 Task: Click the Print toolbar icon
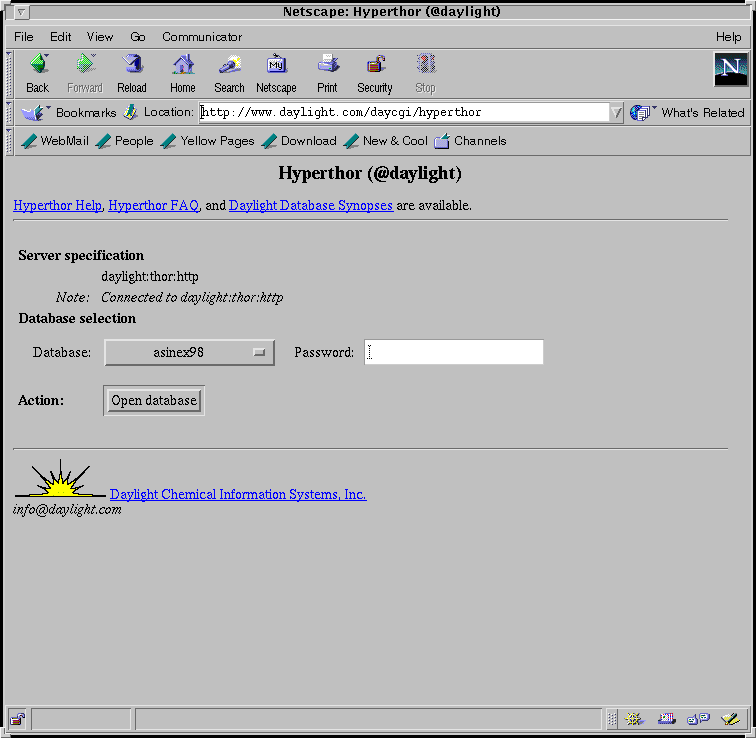327,72
